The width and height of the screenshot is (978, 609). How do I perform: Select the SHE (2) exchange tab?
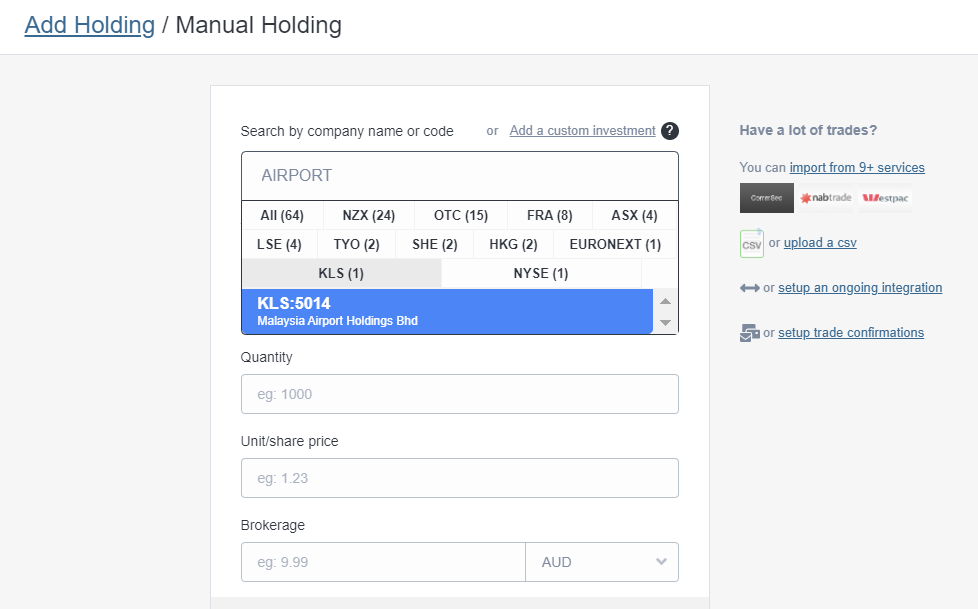[435, 244]
